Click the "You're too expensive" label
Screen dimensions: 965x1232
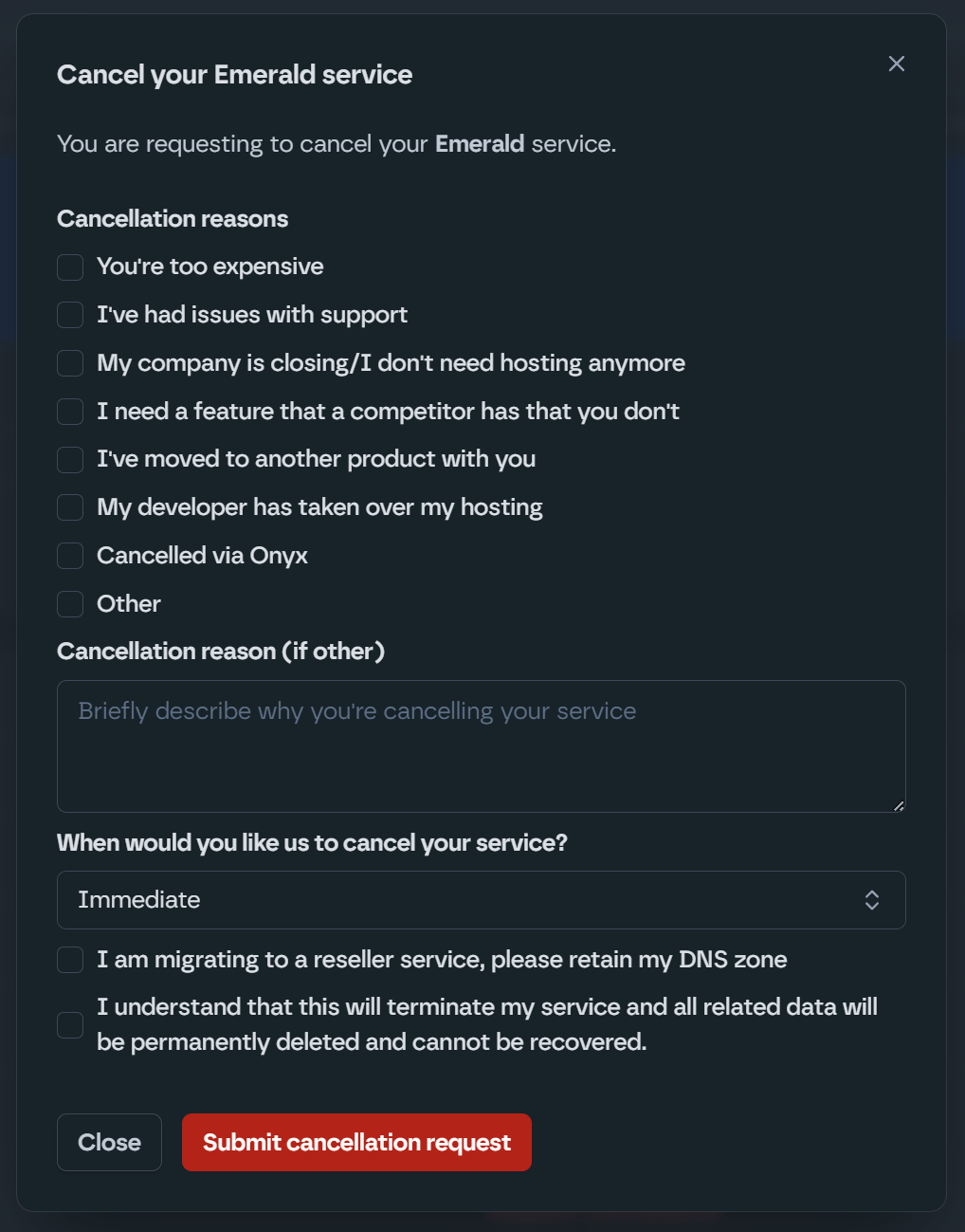(209, 267)
